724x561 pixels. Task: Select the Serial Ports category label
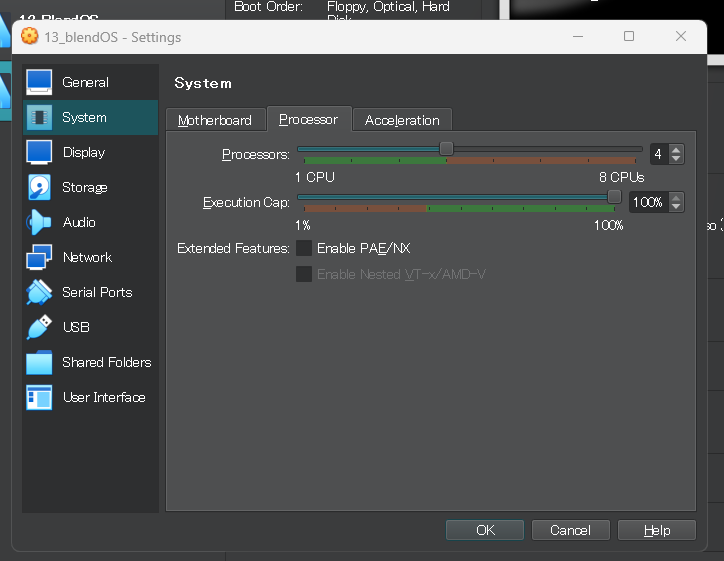pos(97,293)
